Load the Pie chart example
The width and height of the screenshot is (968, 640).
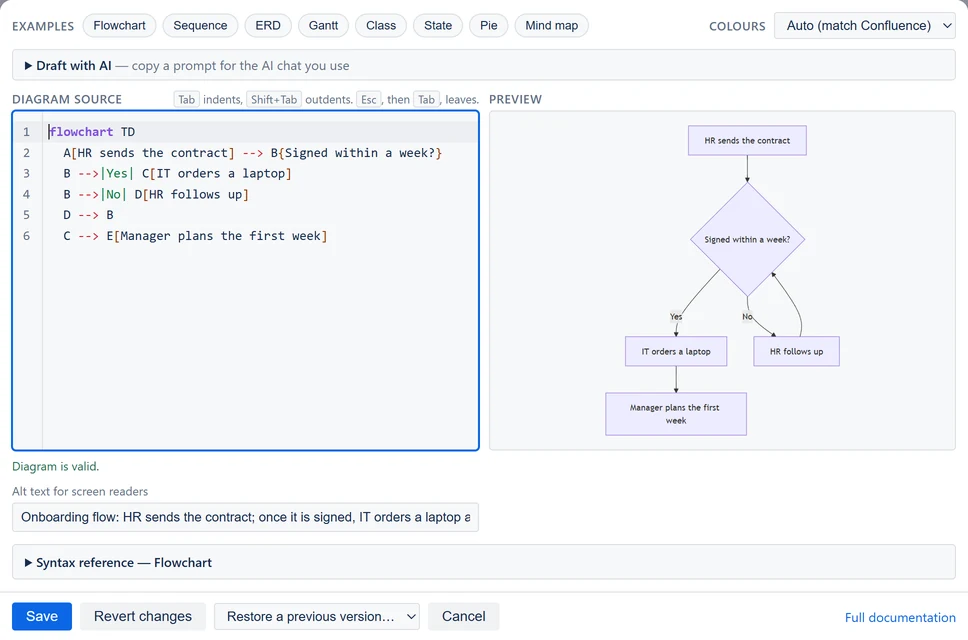tap(488, 25)
